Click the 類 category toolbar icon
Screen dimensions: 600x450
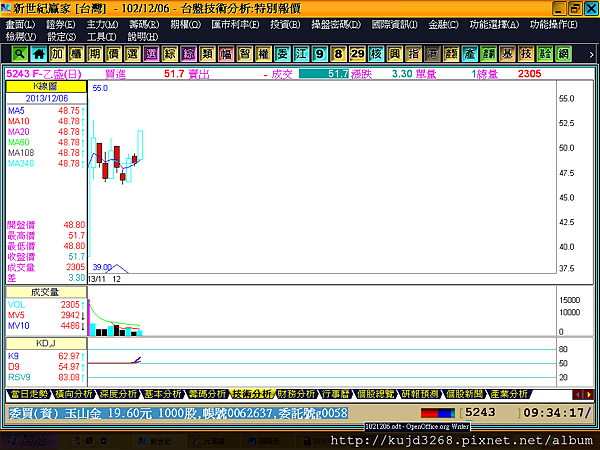coord(207,54)
